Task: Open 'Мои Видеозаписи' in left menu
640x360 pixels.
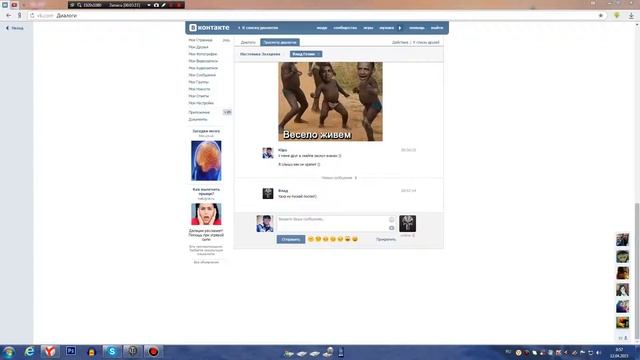Action: (x=203, y=61)
